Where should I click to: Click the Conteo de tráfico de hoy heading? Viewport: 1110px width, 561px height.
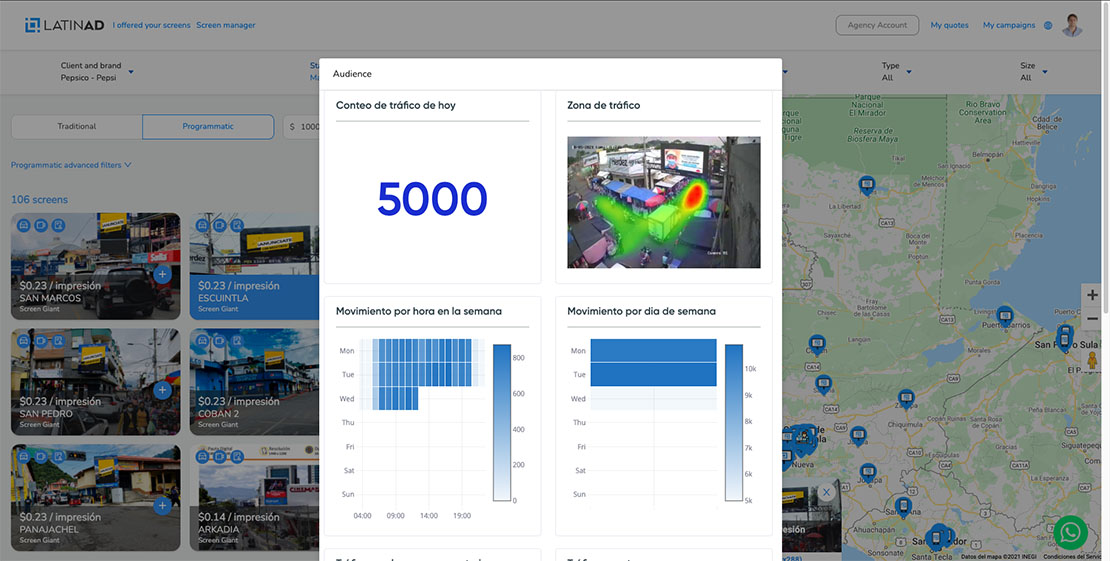pyautogui.click(x=396, y=106)
